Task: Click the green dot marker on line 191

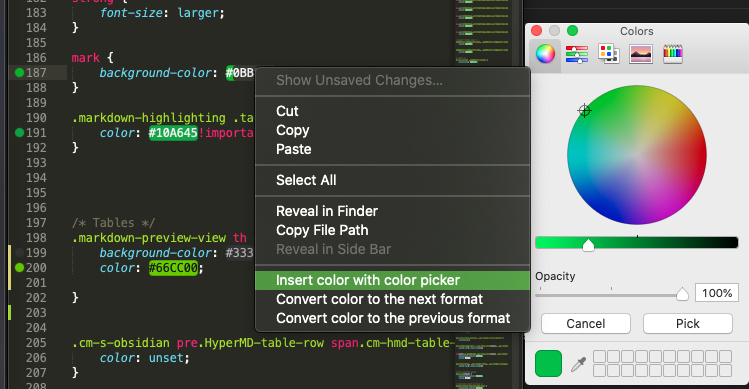Action: click(x=19, y=132)
